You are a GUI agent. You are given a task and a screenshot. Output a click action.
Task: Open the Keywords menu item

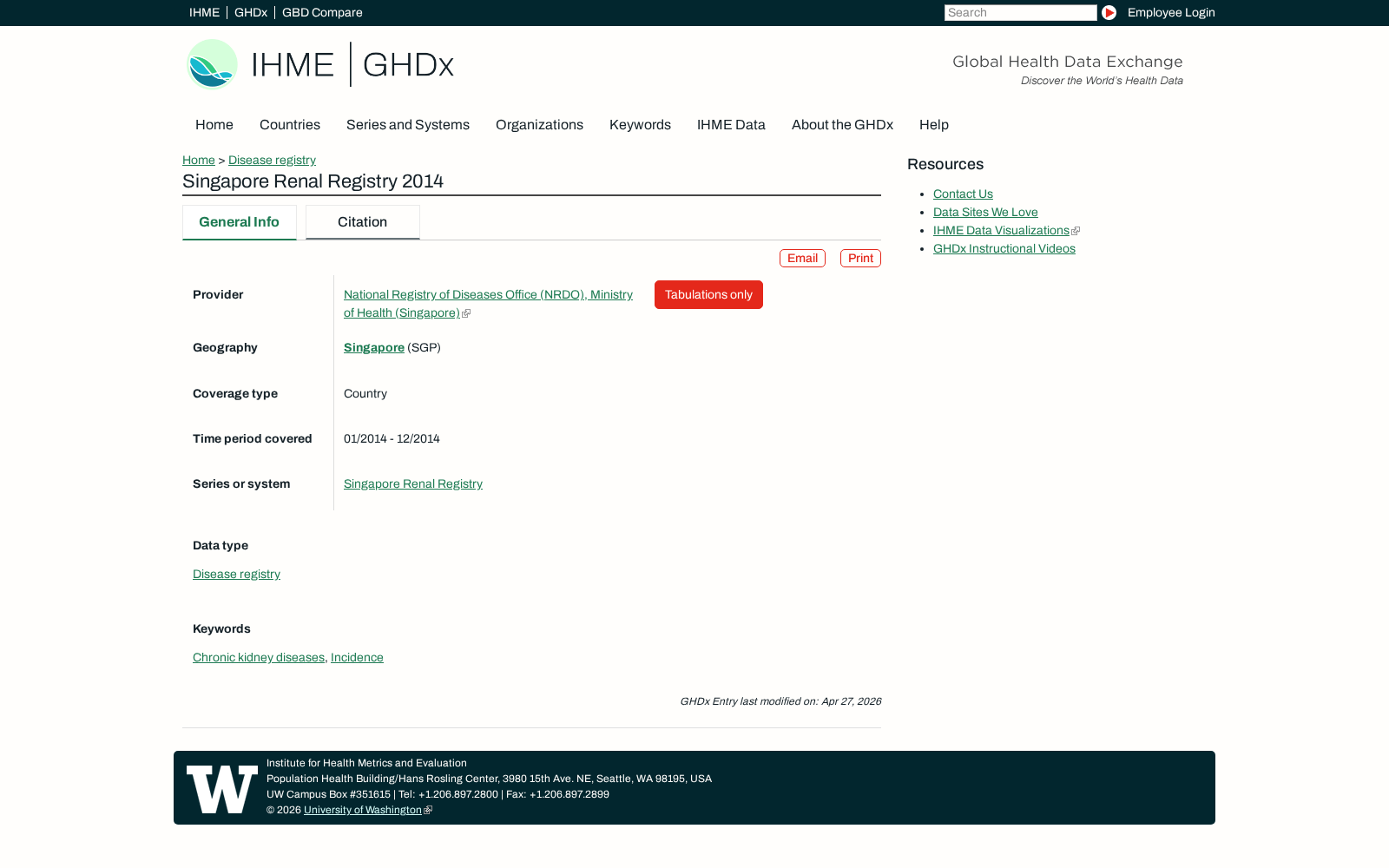(640, 125)
